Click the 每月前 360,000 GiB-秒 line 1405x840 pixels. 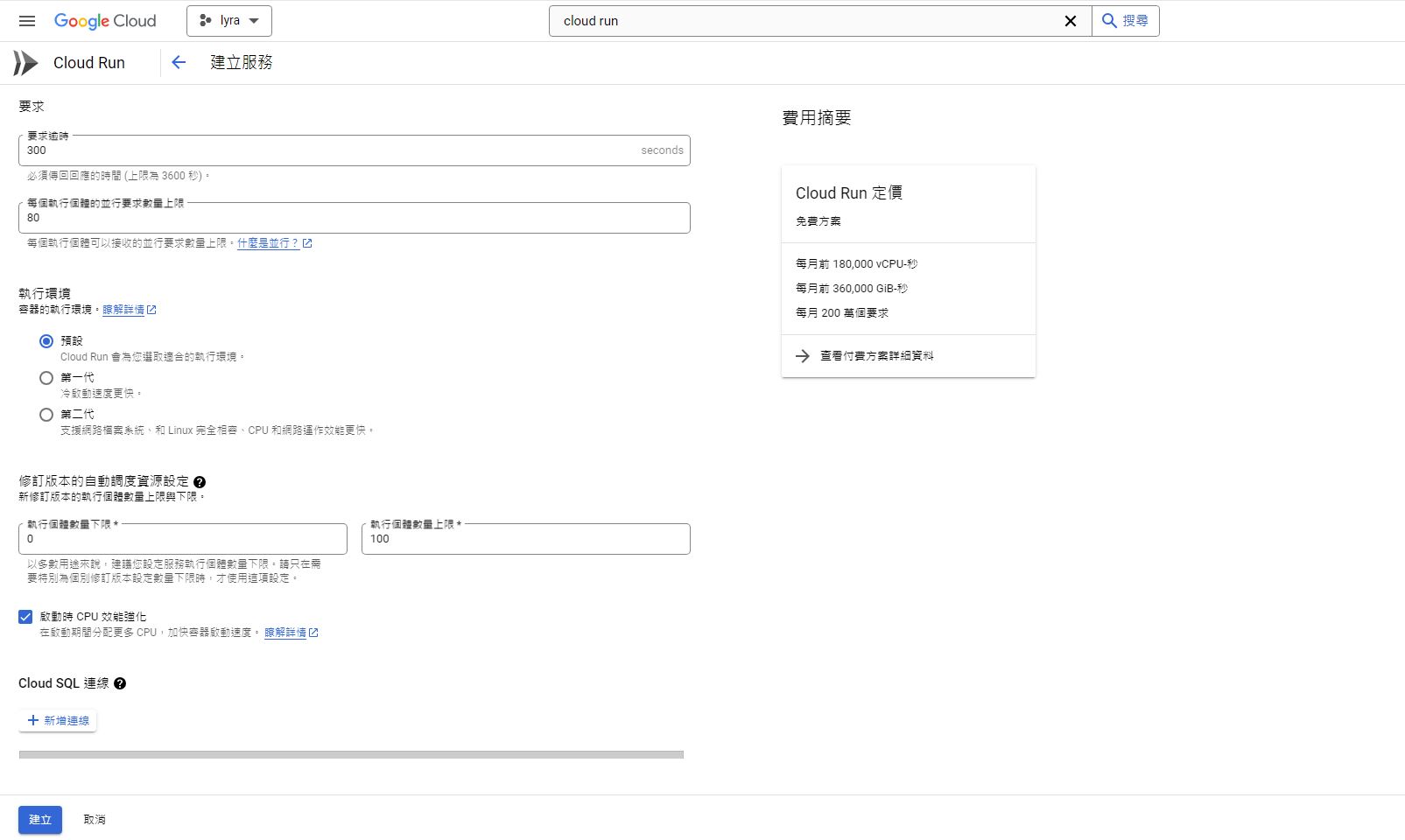(852, 289)
